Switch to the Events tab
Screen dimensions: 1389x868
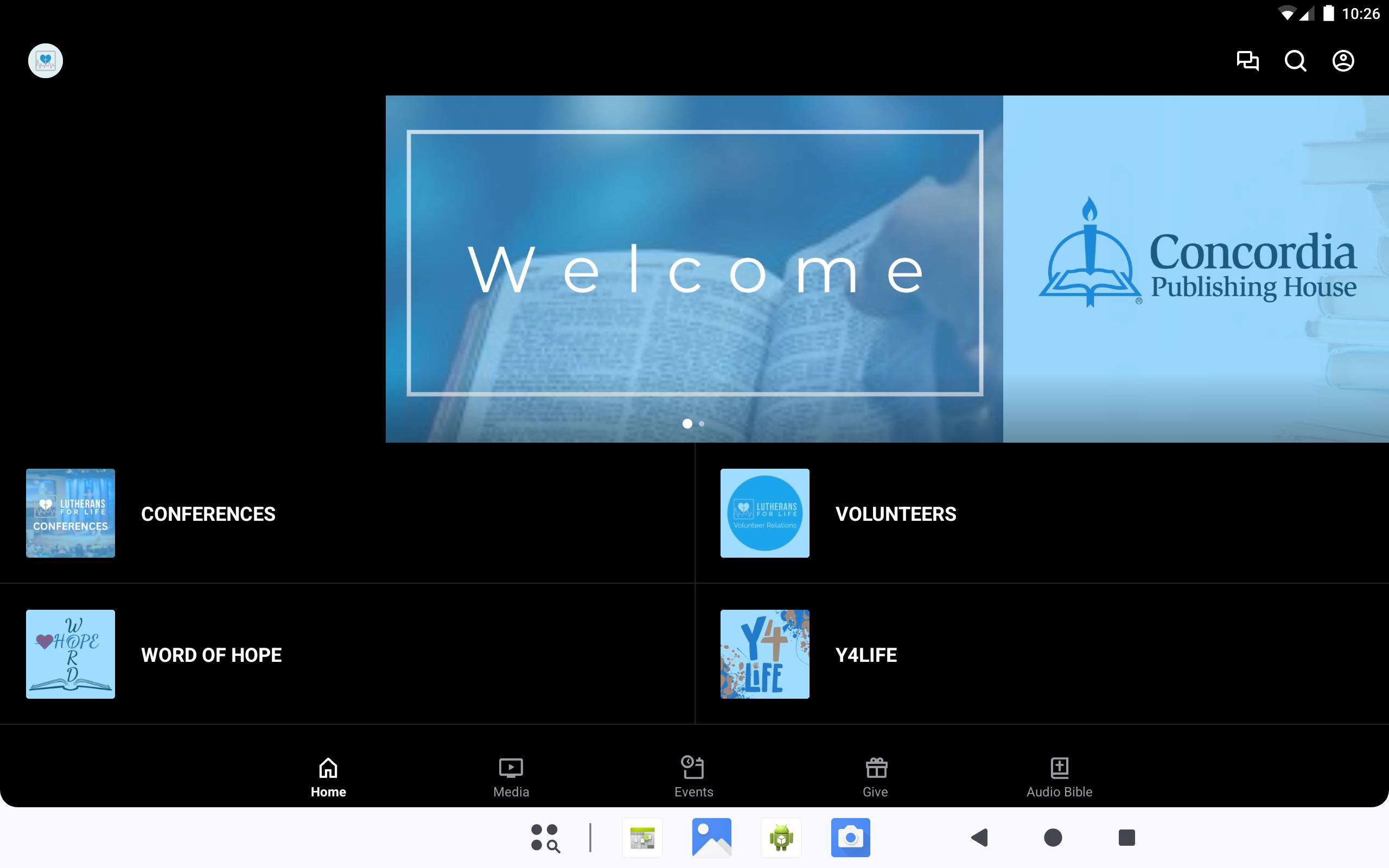pyautogui.click(x=693, y=777)
